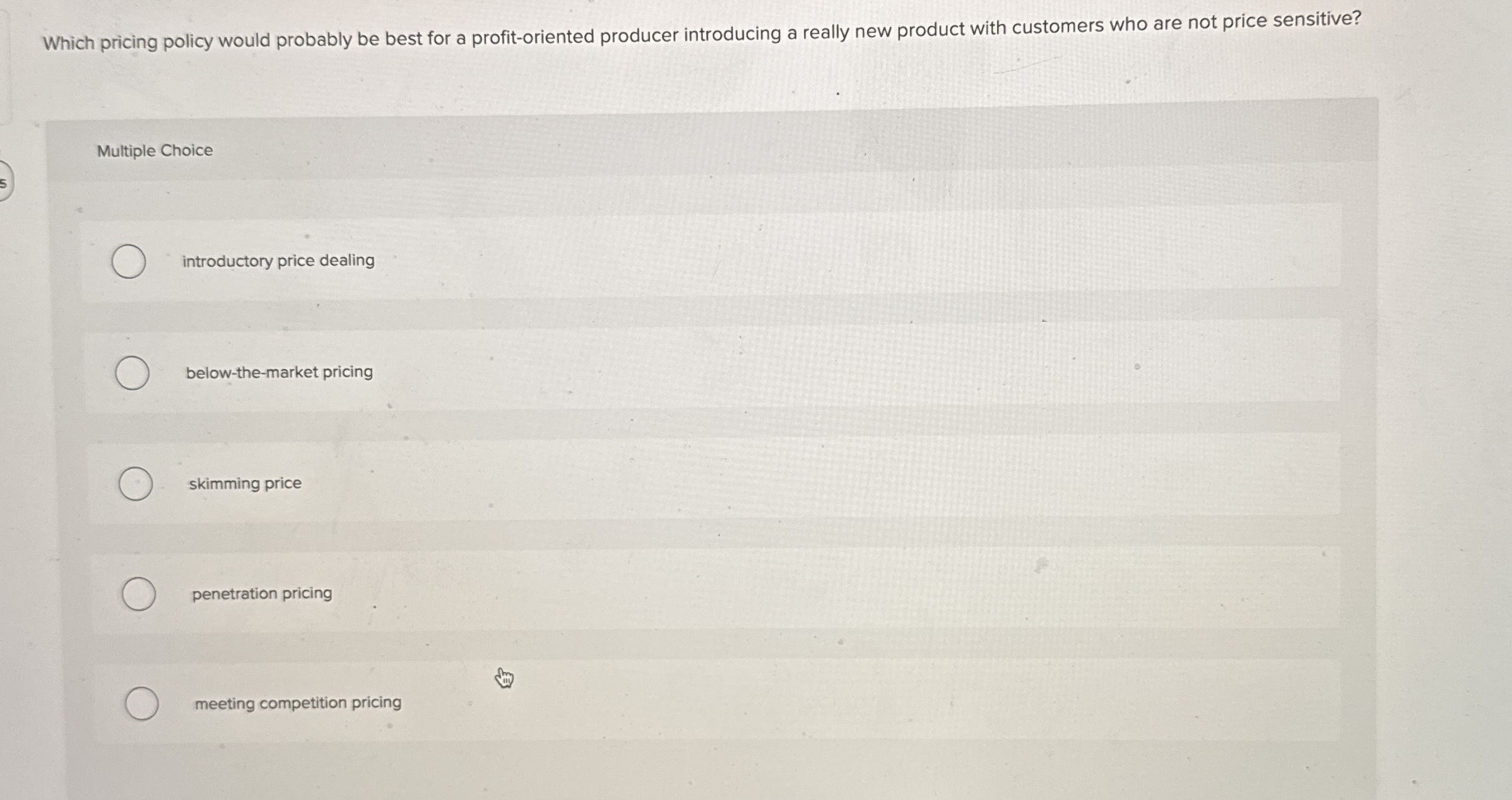Screen dimensions: 1512x800
Task: Select the introductory price dealing radio button
Action: point(131,261)
